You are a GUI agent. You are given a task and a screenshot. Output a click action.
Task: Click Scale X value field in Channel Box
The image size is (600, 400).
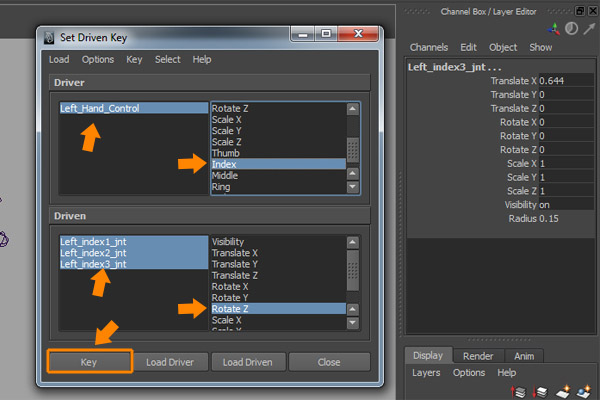(x=566, y=163)
